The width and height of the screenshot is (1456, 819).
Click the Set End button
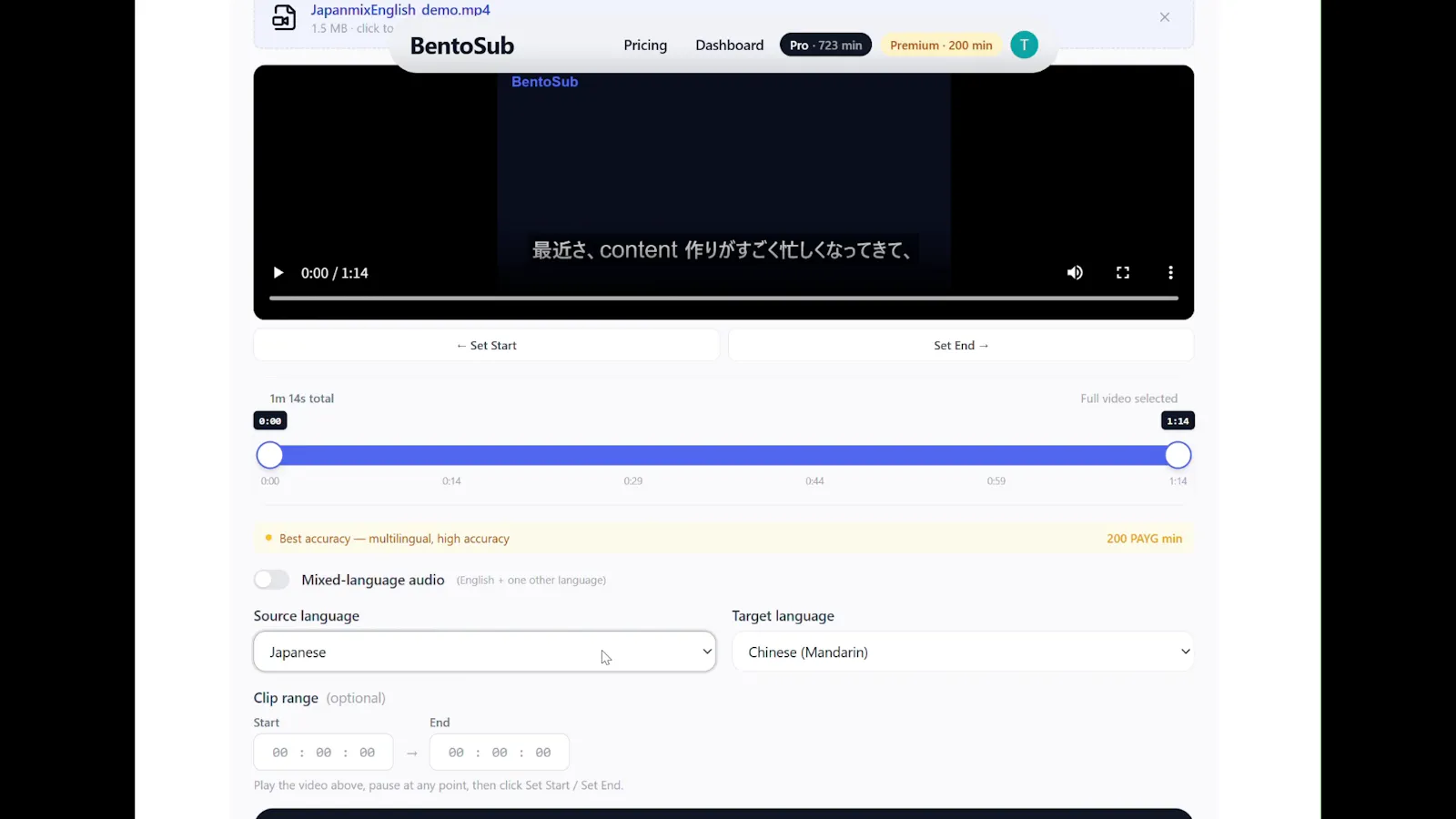coord(961,346)
